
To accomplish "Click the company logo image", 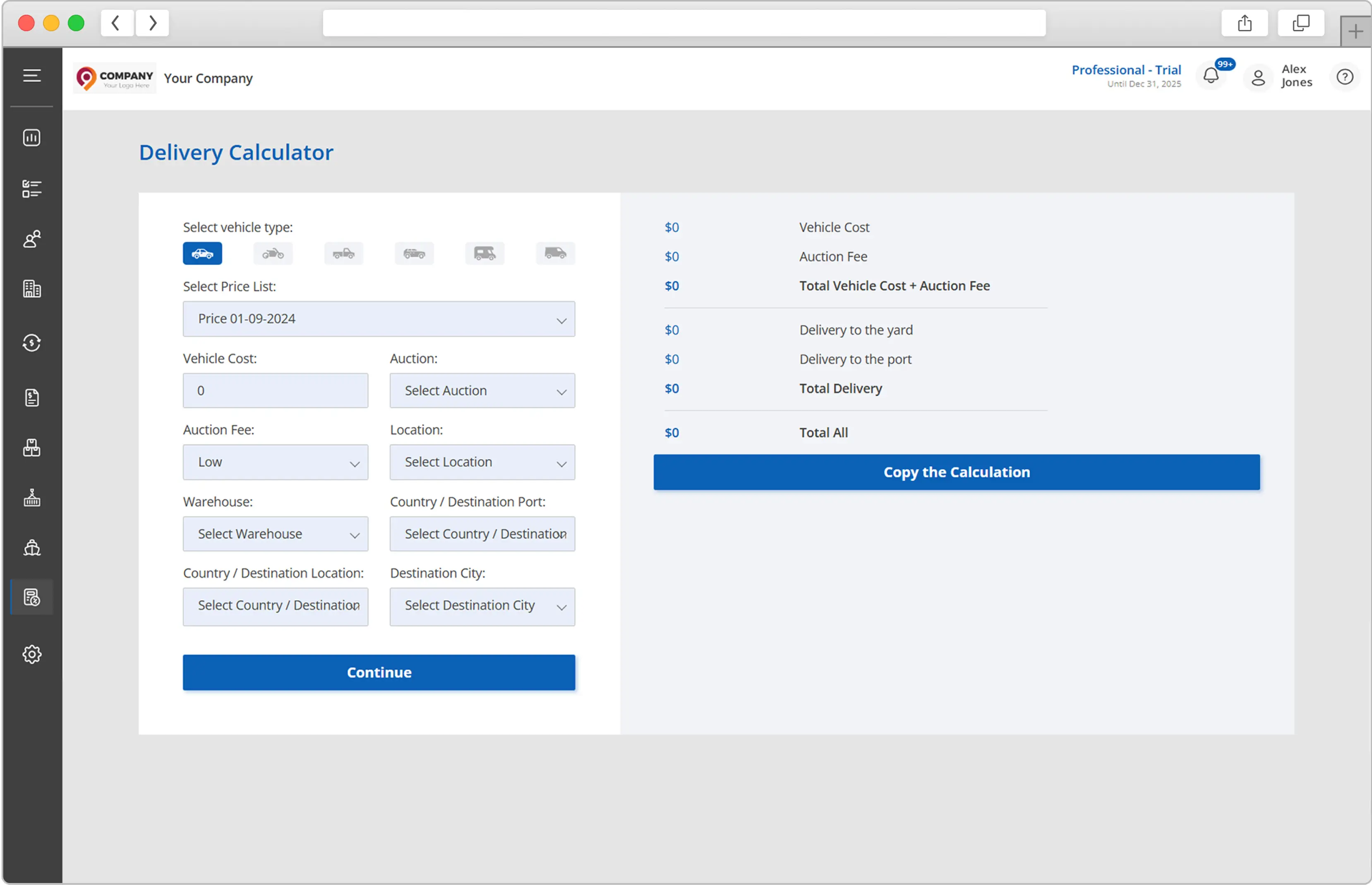I will 115,78.
